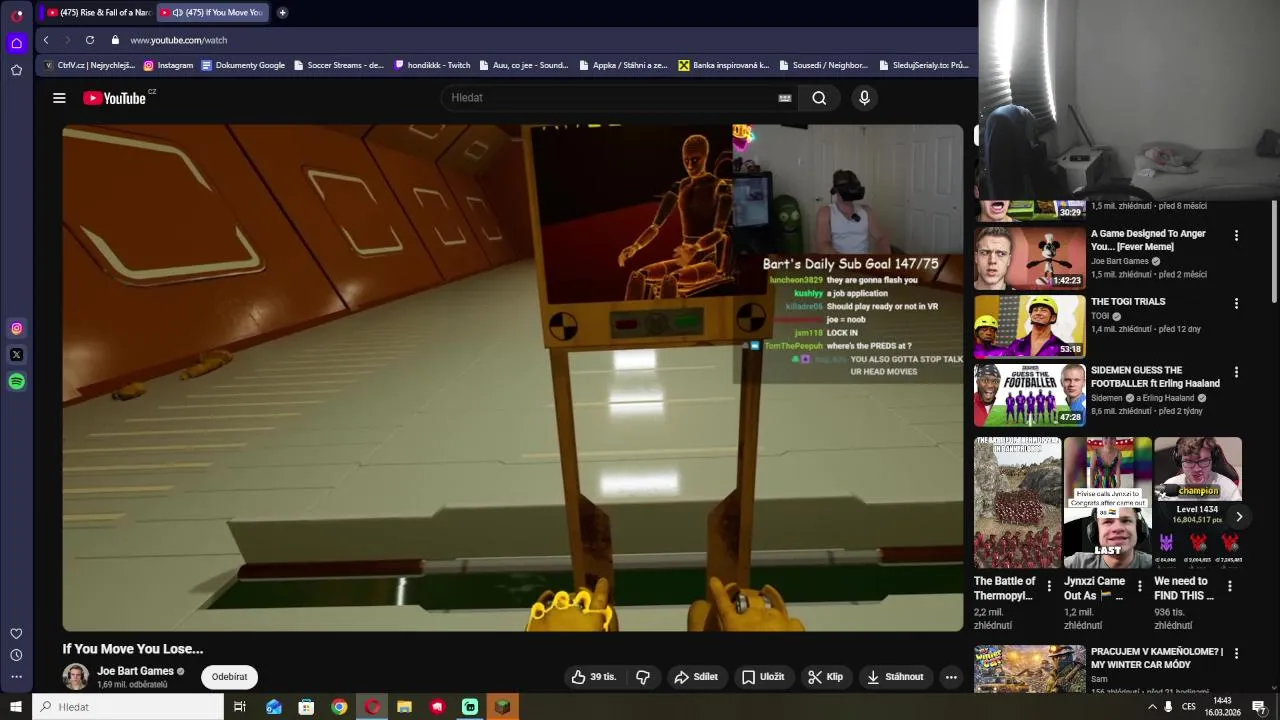Play THE TOGI TRIALS thumbnail
Screen dimensions: 1280x720
tap(1030, 326)
